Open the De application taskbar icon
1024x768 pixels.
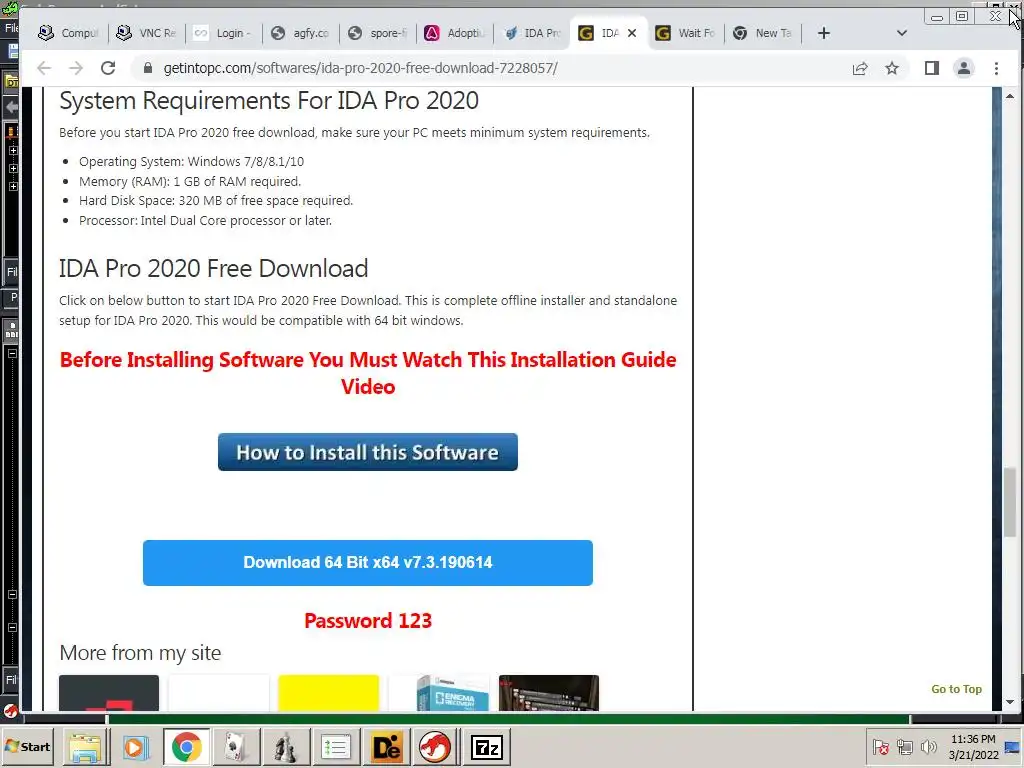[385, 747]
